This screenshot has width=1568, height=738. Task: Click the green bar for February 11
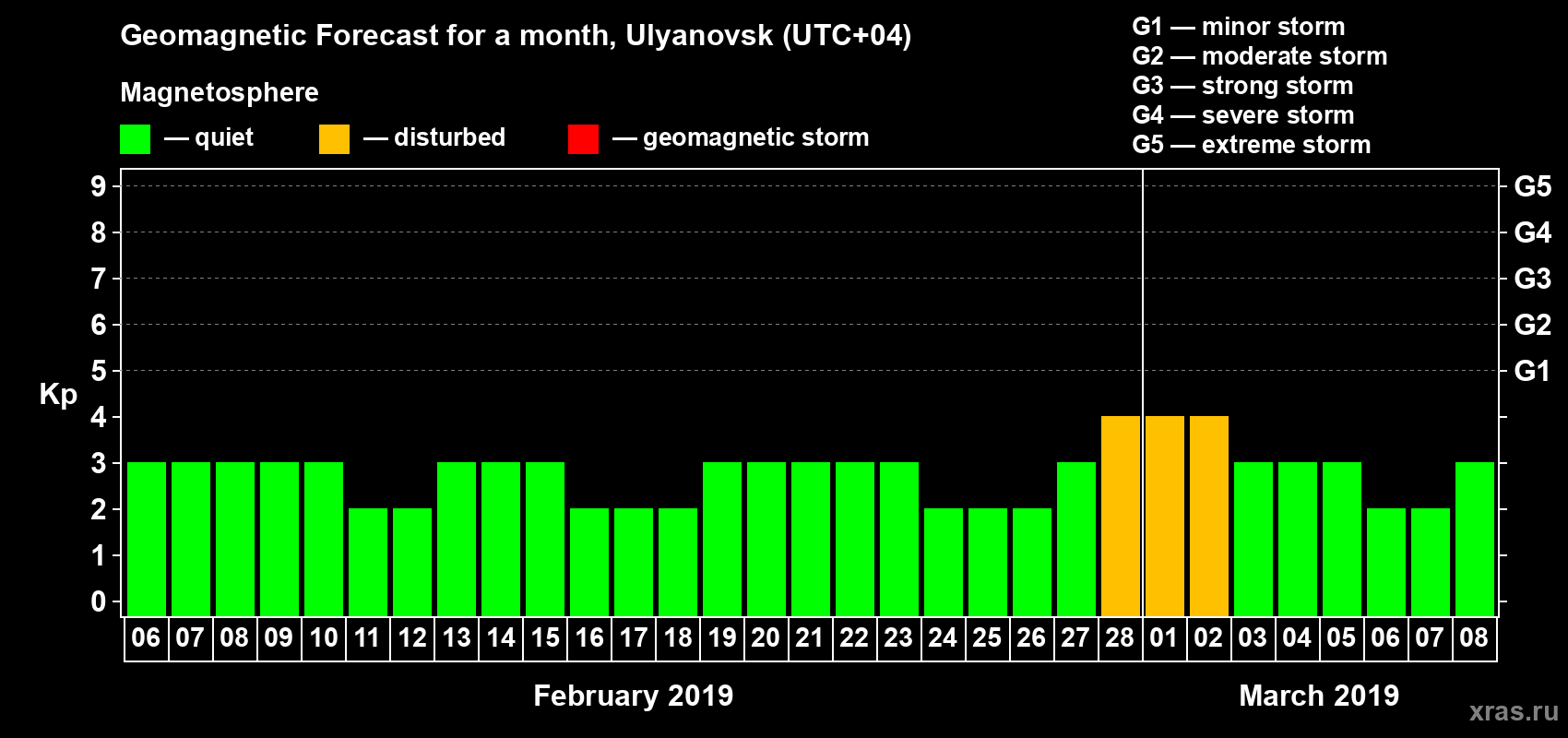point(368,562)
